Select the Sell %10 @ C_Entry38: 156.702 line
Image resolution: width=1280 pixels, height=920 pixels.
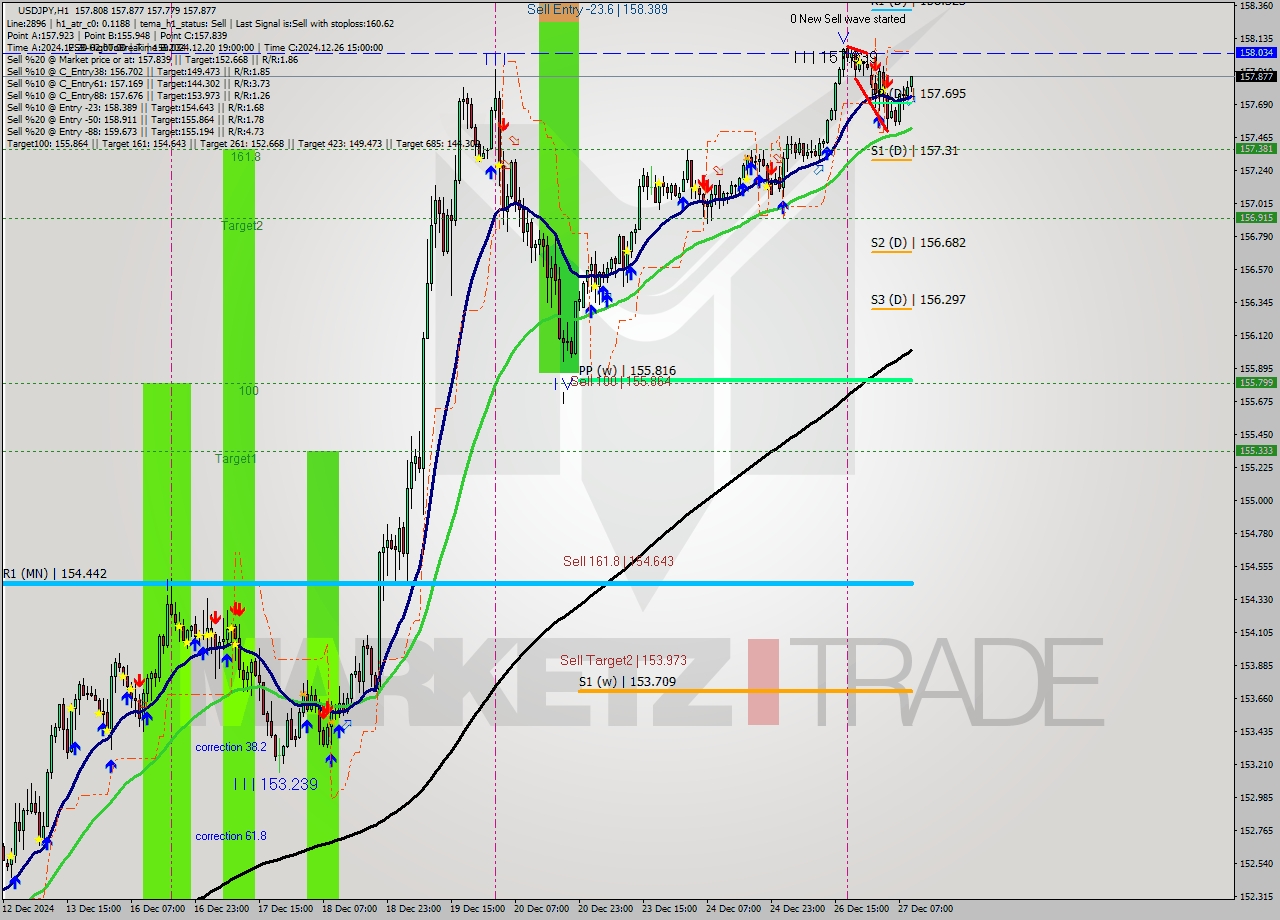click(x=138, y=72)
